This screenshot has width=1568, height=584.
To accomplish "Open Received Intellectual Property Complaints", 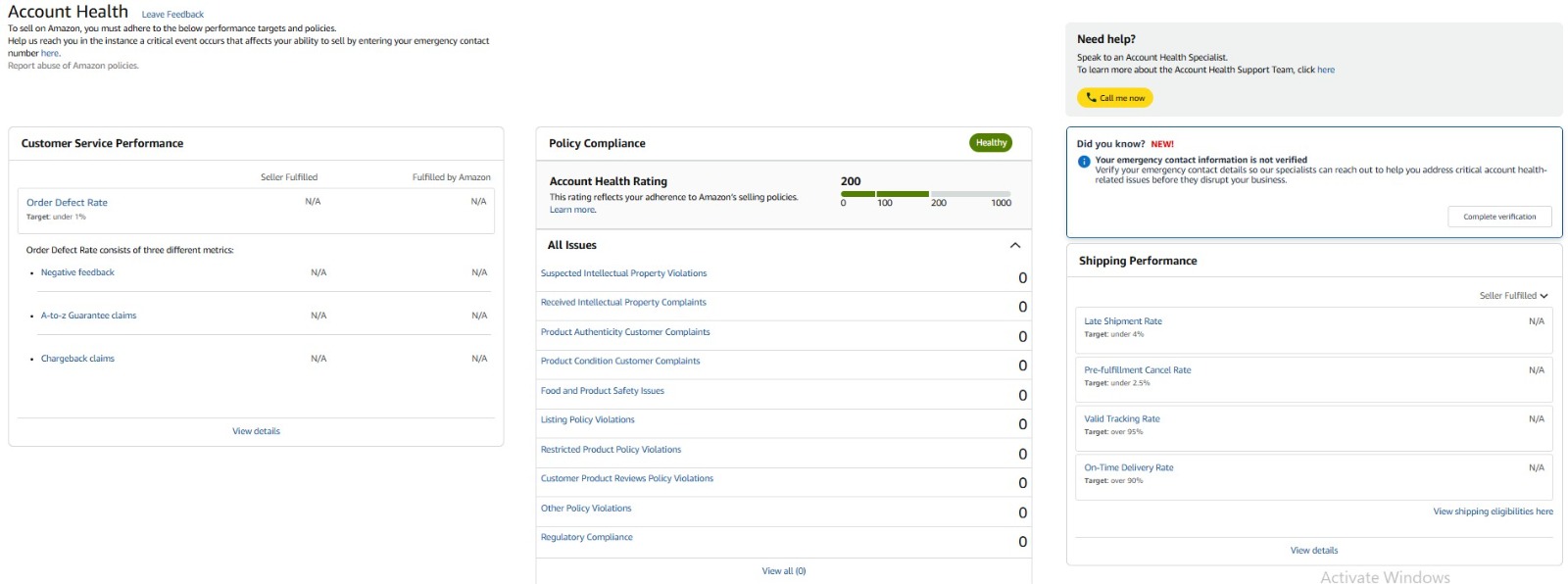I will (x=623, y=302).
